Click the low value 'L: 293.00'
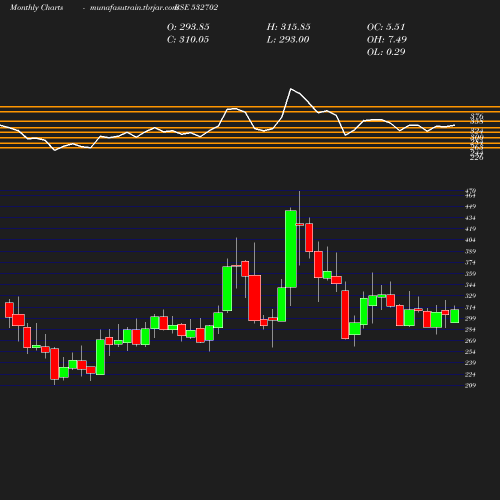The width and height of the screenshot is (500, 500). [x=288, y=39]
